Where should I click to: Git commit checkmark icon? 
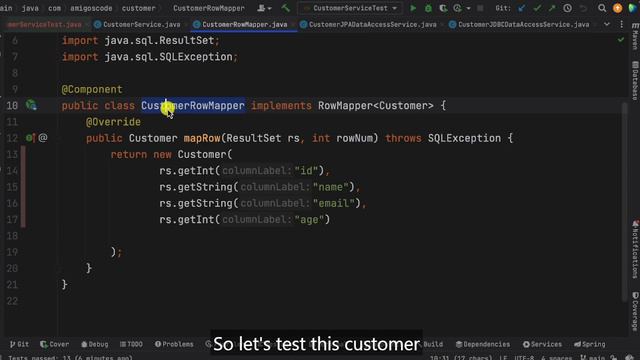pyautogui.click(x=537, y=8)
